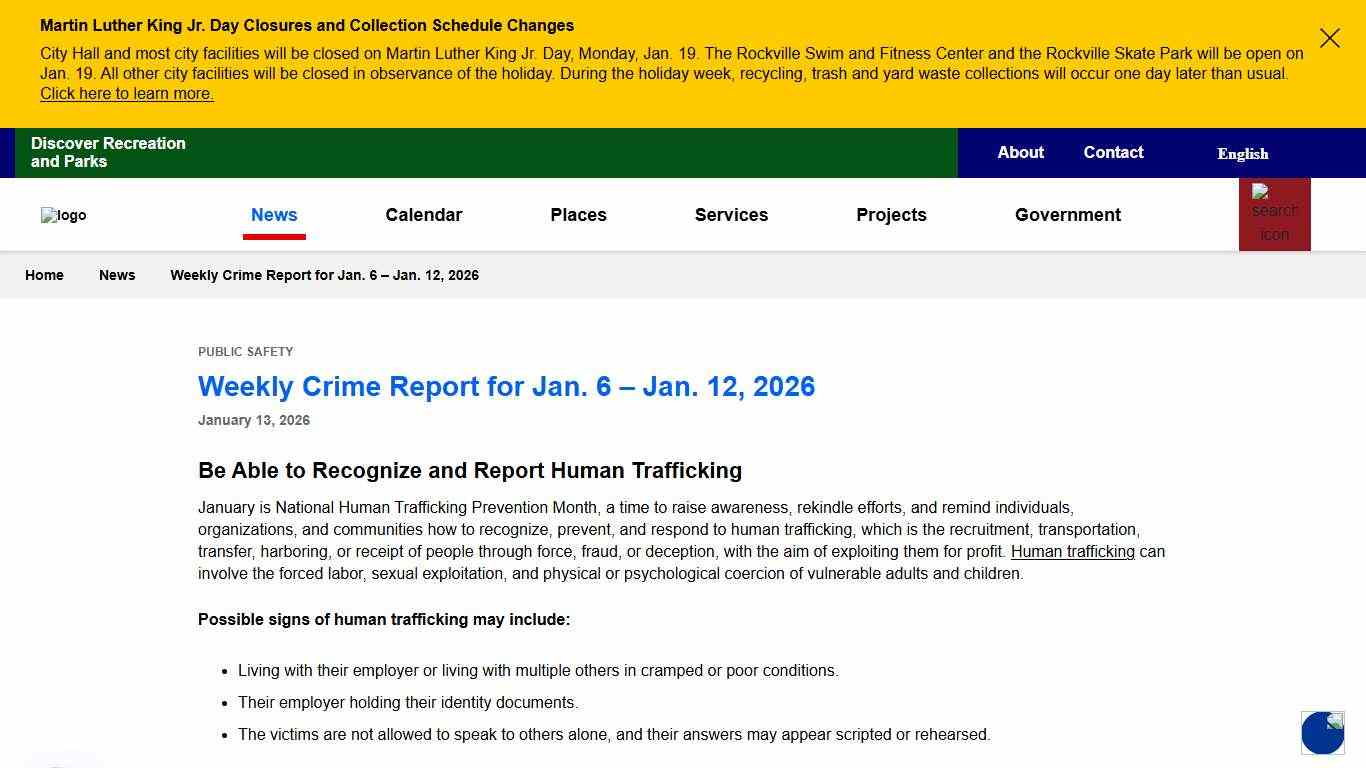Expand the Government navigation menu
This screenshot has height=768, width=1366.
[1067, 214]
